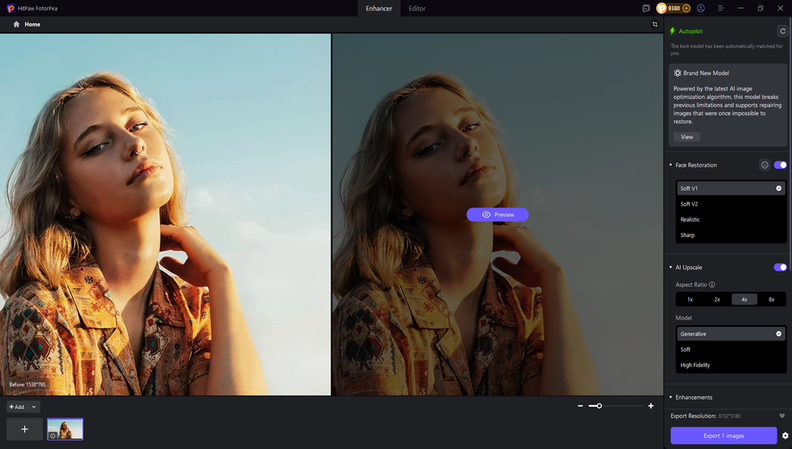Viewport: 792px width, 449px height.
Task: Click the +Add button
Action: pyautogui.click(x=17, y=407)
